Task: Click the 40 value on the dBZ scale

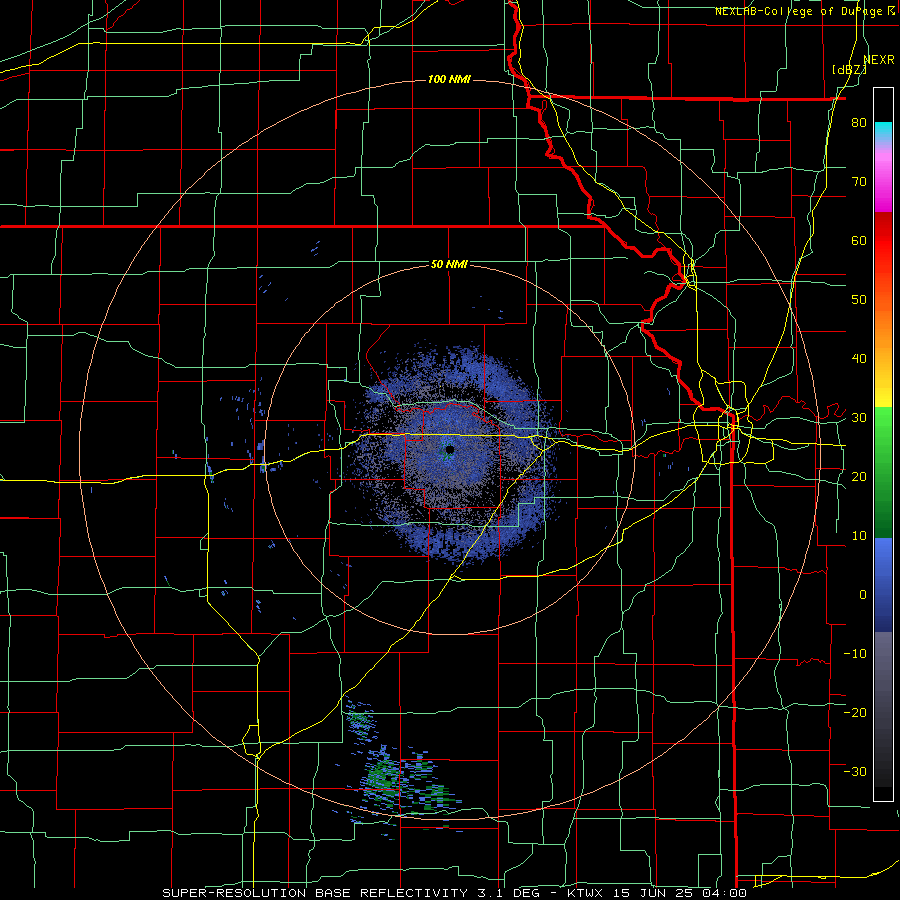Action: tap(859, 359)
